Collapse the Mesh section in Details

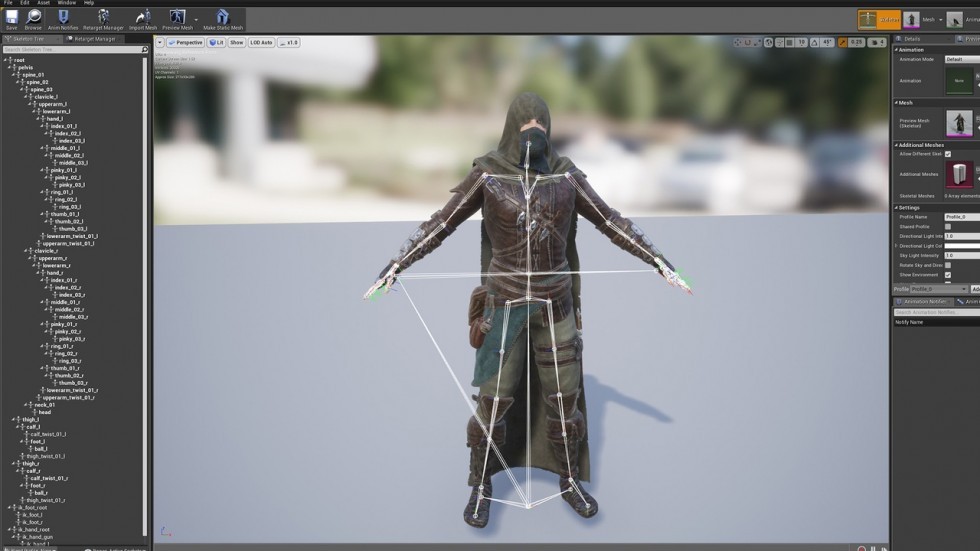pyautogui.click(x=896, y=102)
